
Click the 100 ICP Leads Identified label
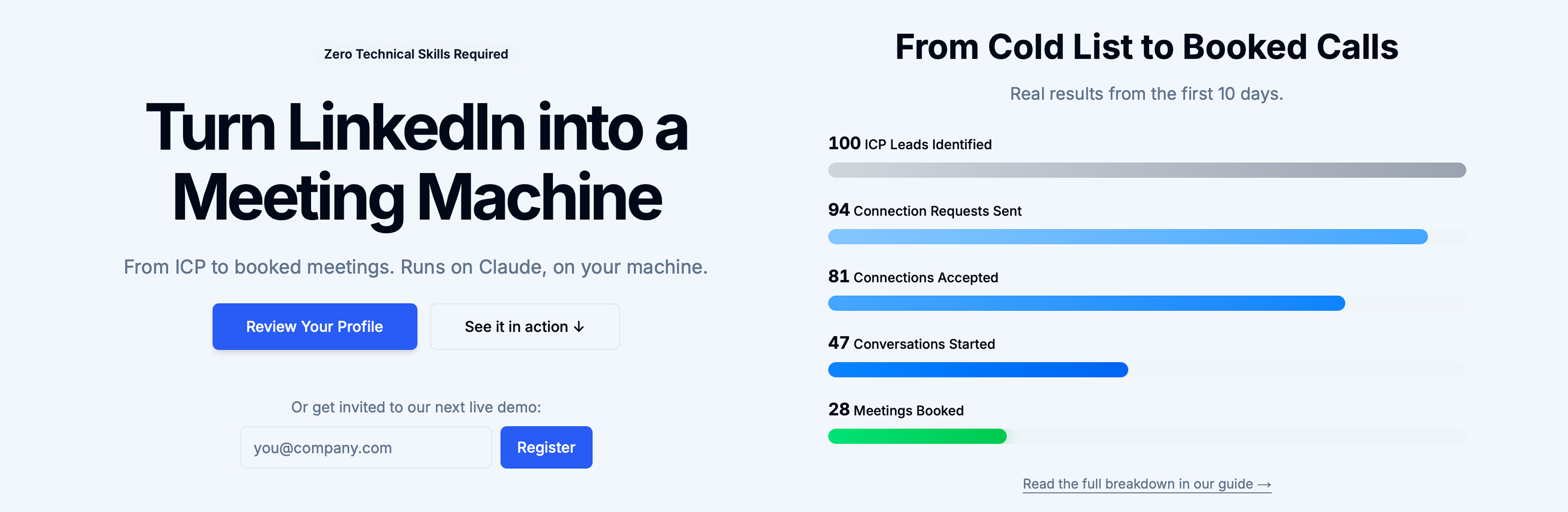tap(909, 144)
